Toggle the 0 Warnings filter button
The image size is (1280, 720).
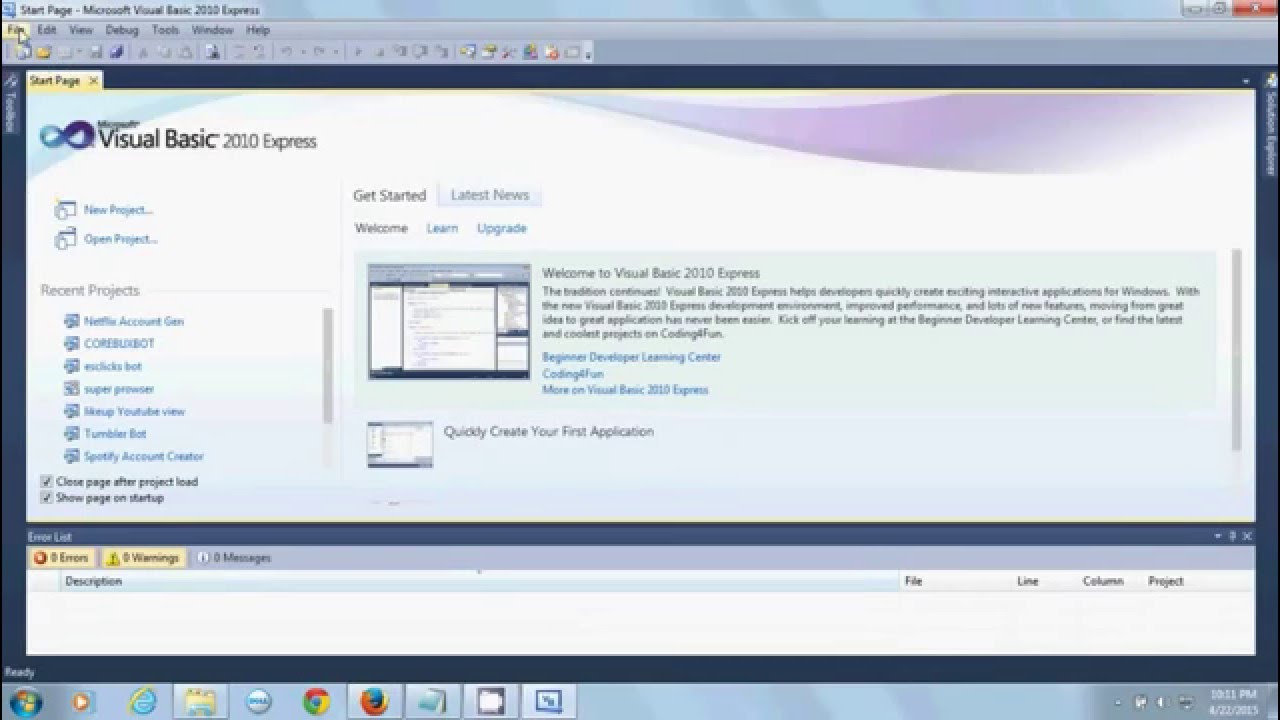click(x=143, y=558)
